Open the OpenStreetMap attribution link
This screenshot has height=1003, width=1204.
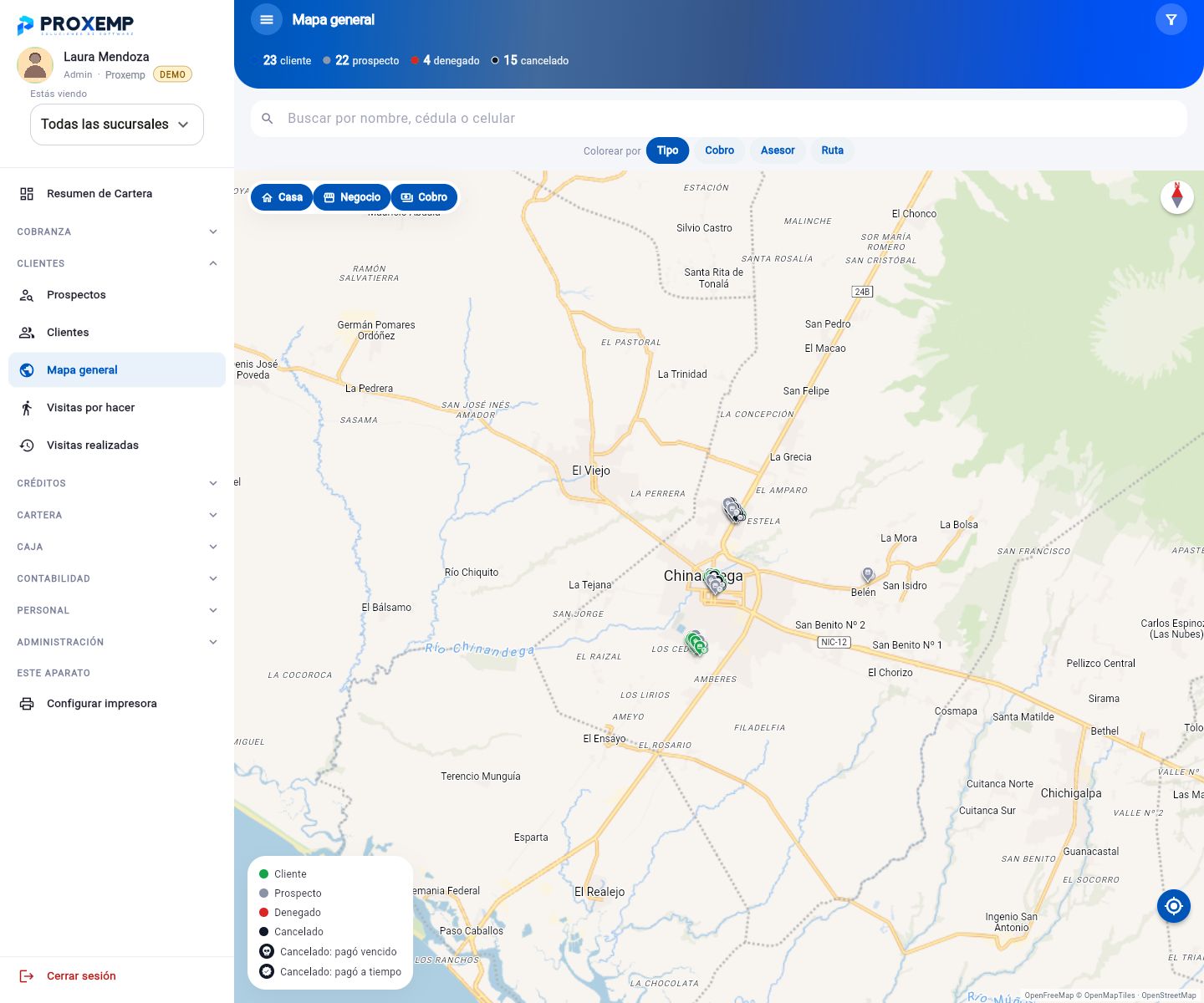pyautogui.click(x=1169, y=995)
